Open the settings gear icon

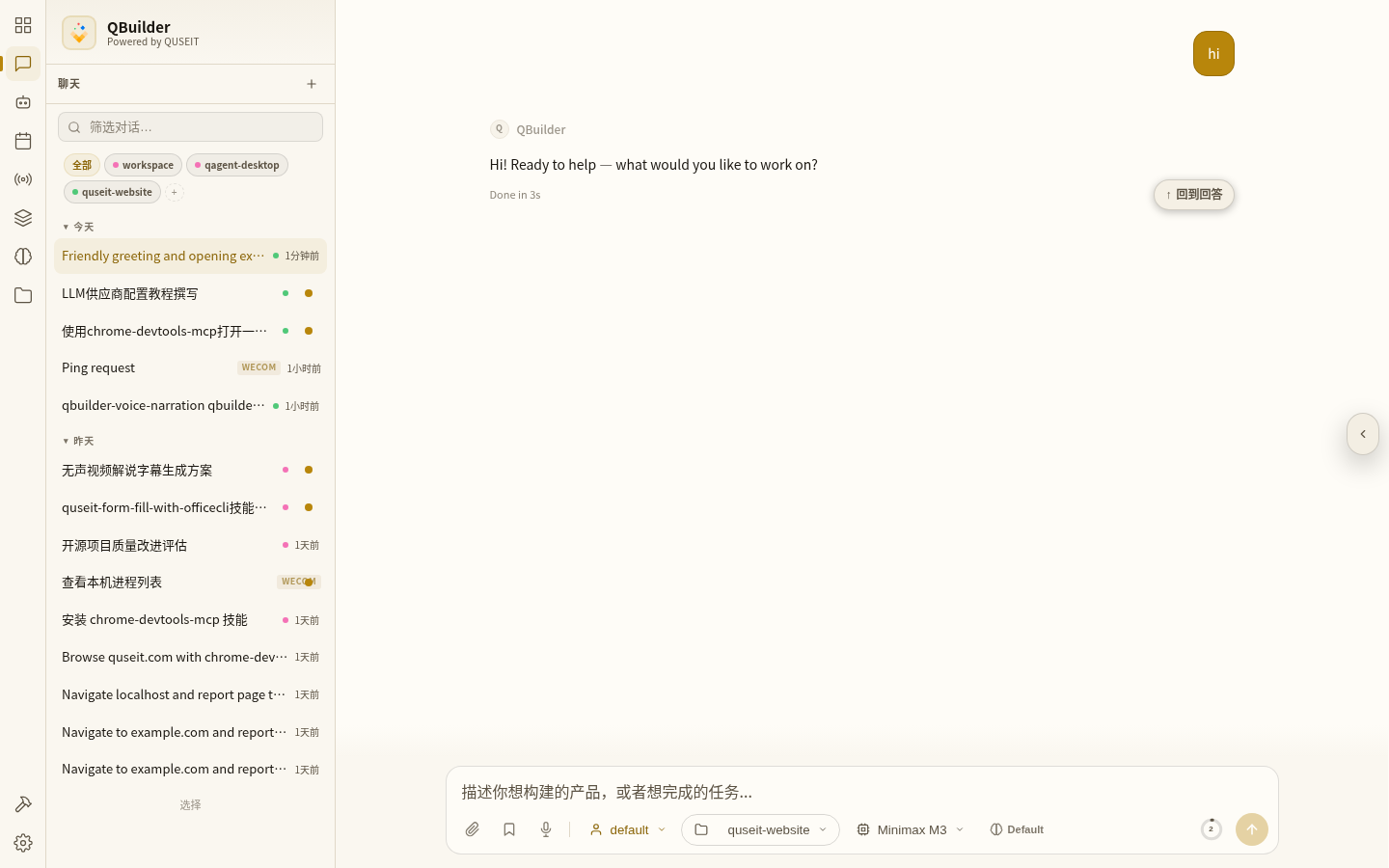(23, 843)
